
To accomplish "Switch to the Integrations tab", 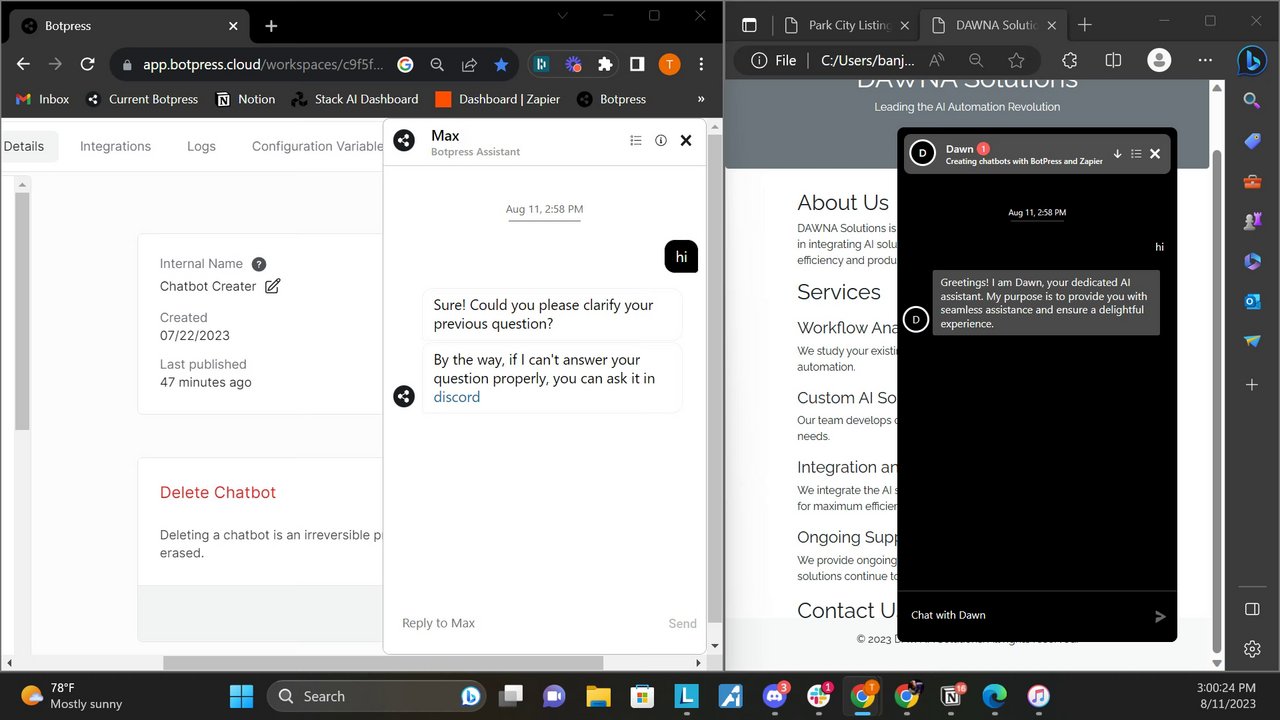I will pos(115,146).
